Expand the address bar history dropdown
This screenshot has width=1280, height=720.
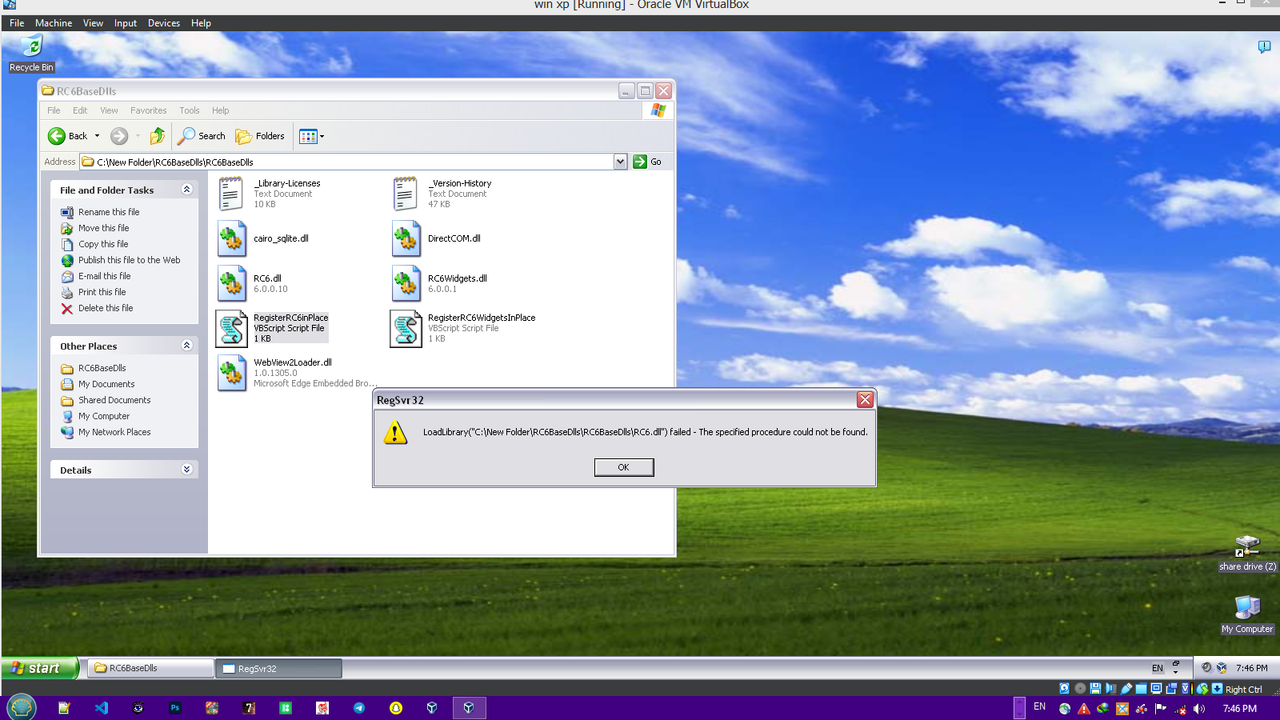point(619,161)
